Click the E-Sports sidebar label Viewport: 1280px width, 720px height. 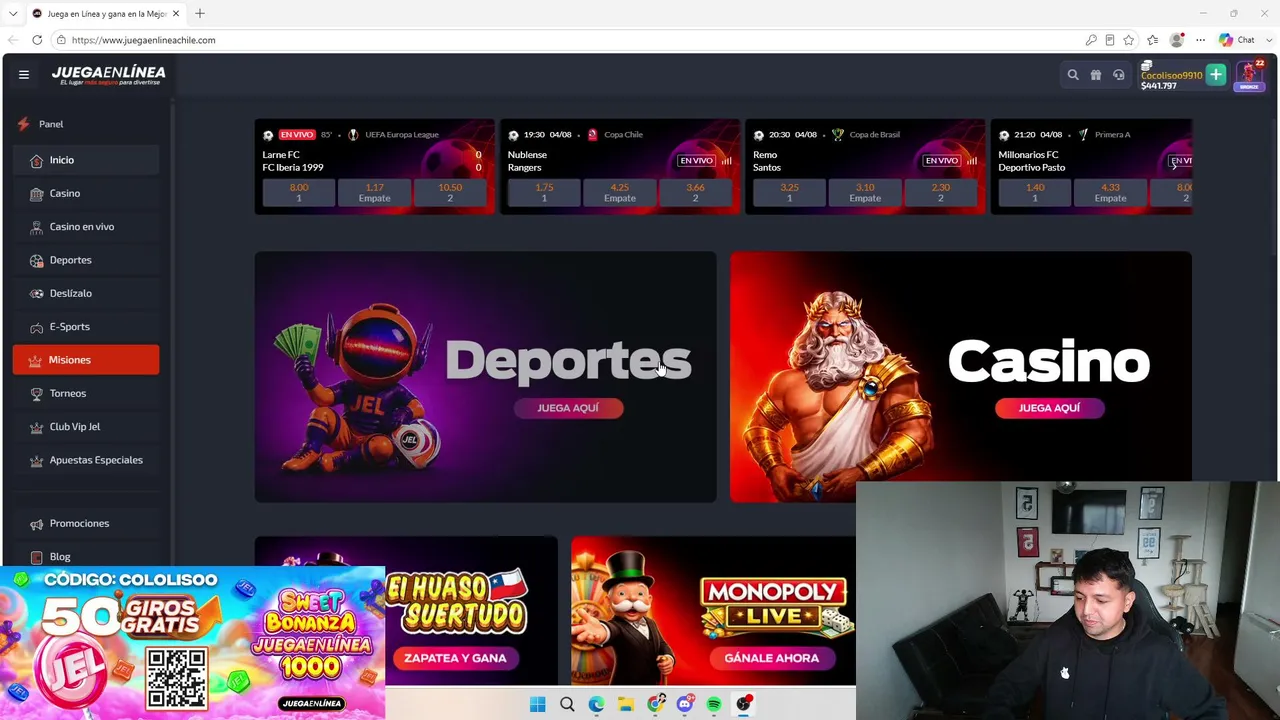point(70,327)
